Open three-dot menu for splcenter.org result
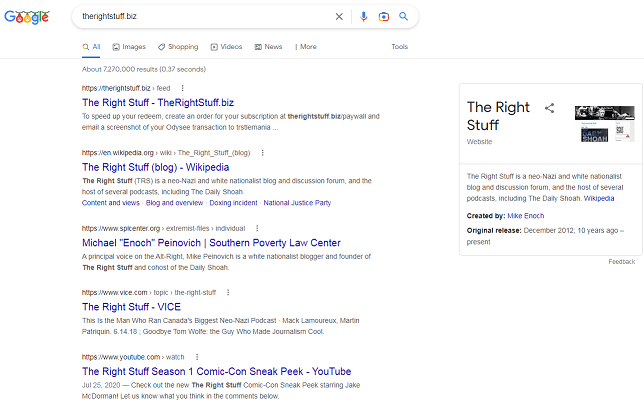Screen dimensions: 644x411 coord(257,228)
